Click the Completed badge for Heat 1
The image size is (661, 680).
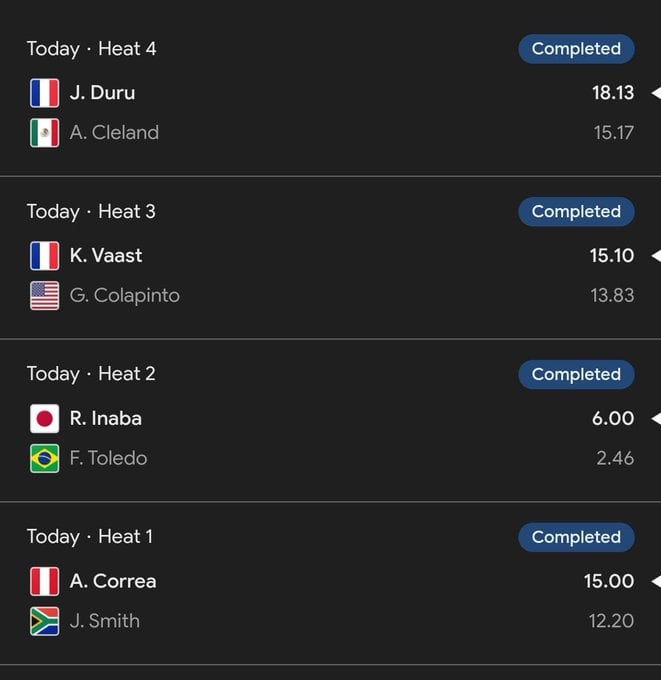(x=576, y=537)
